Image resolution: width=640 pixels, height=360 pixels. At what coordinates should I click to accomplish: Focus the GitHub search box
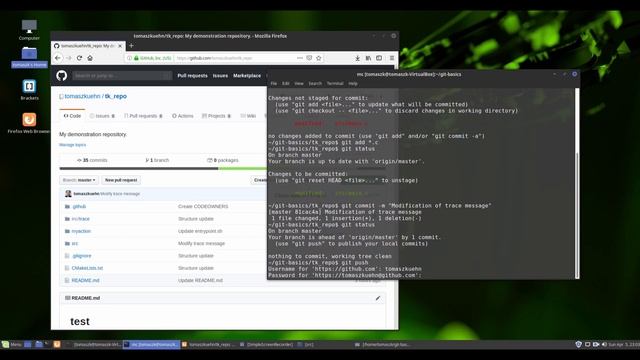tap(122, 76)
